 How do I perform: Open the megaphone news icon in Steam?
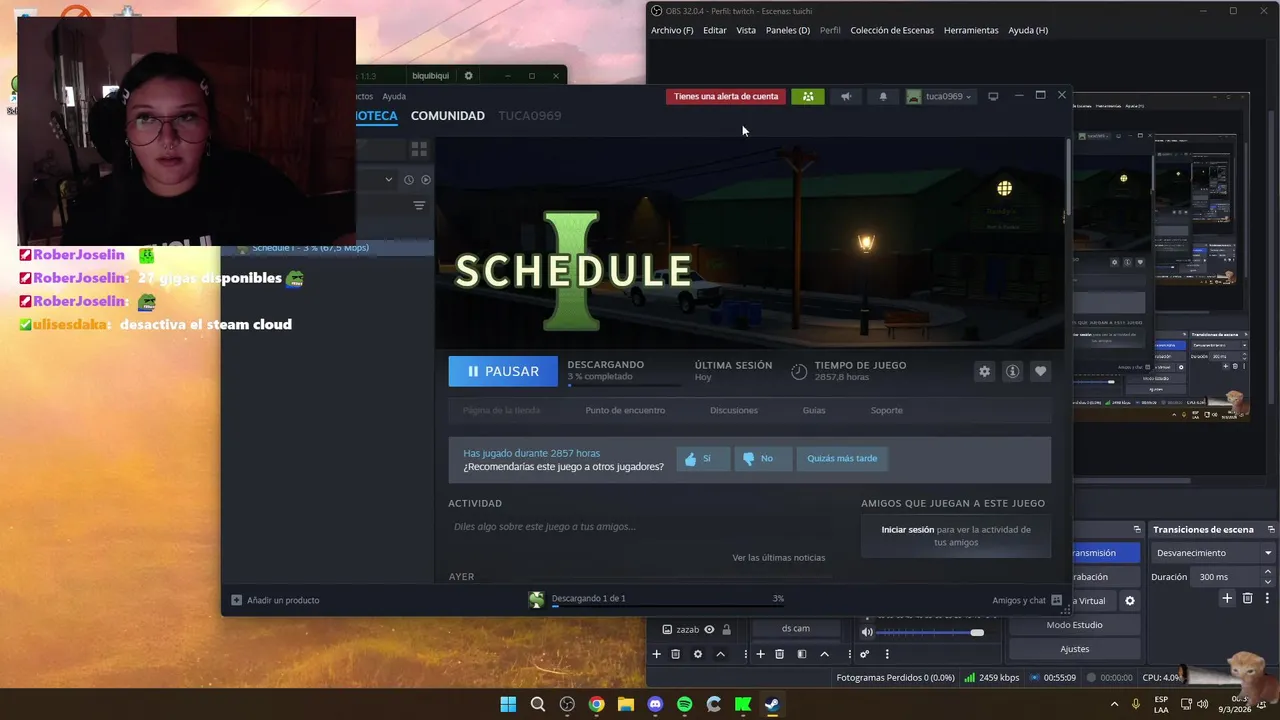pyautogui.click(x=846, y=96)
